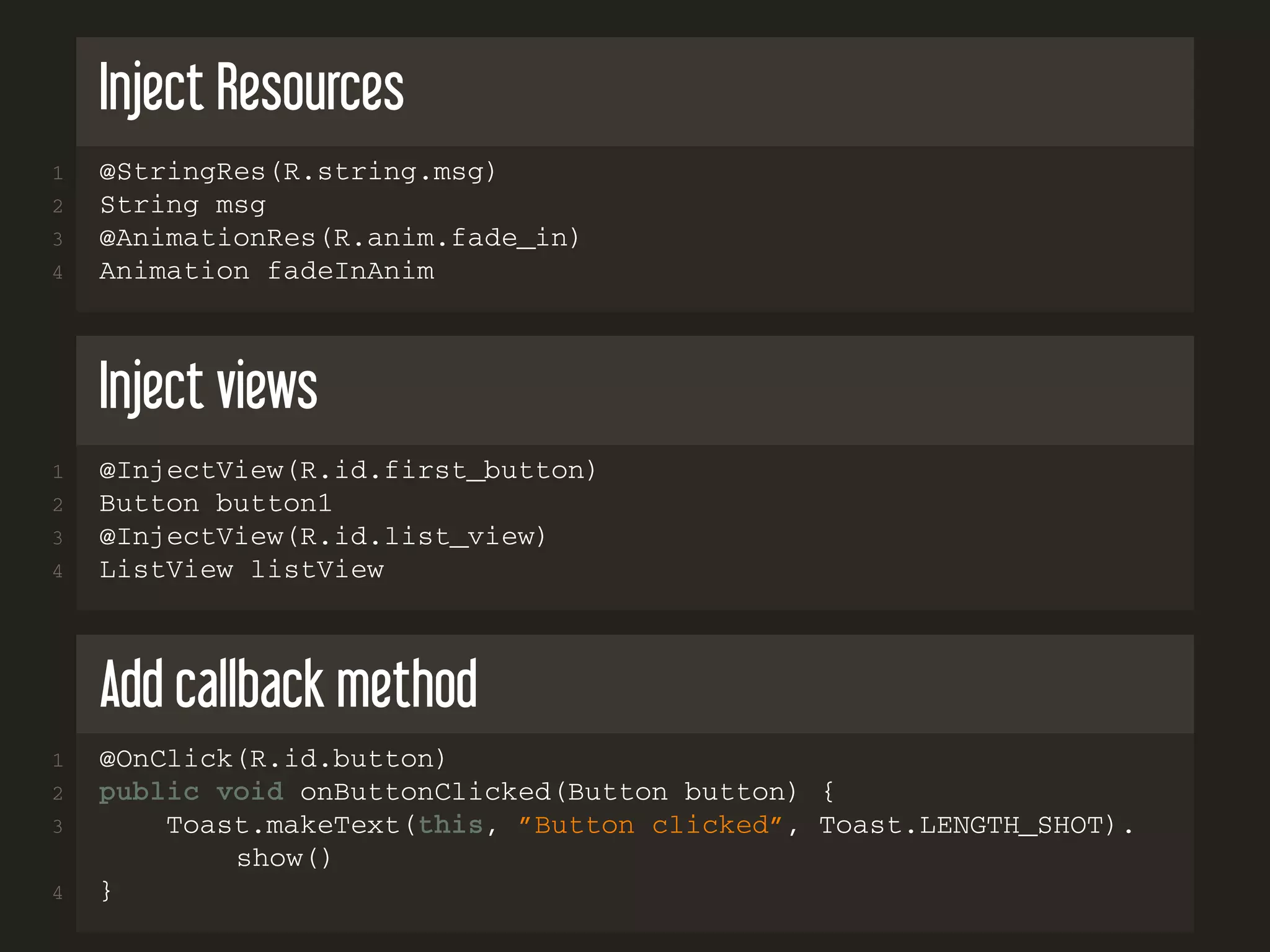Image resolution: width=1270 pixels, height=952 pixels.
Task: Click the 'show()' continuation line
Action: (x=284, y=858)
